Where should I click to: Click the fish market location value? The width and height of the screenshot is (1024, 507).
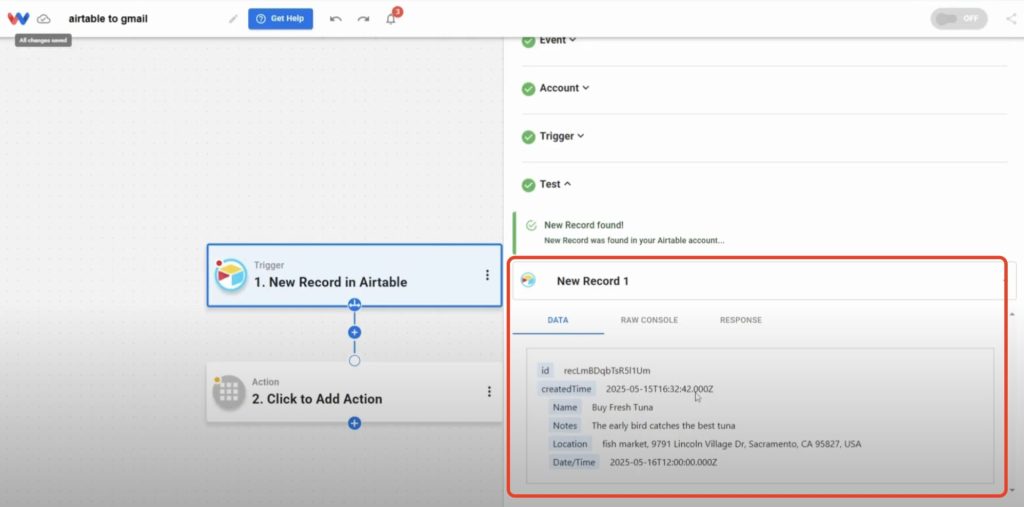click(x=731, y=444)
